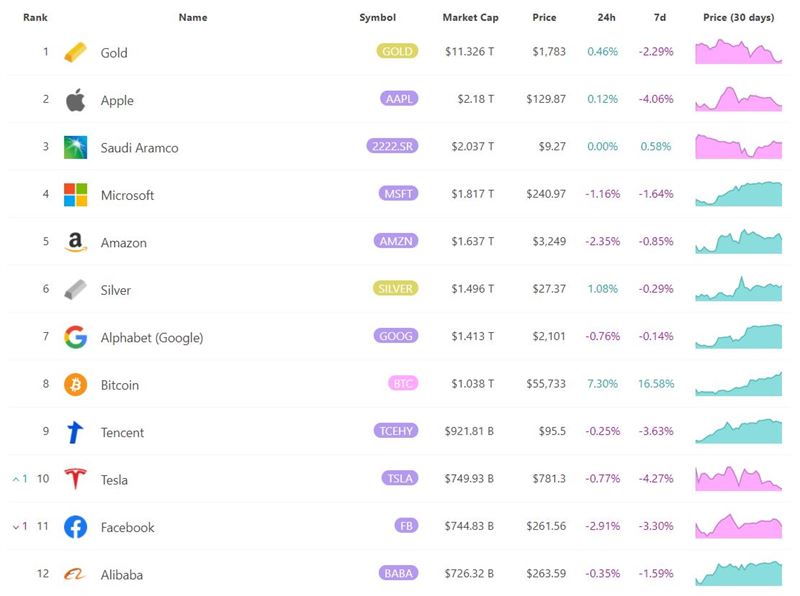View Bitcoin's 30-day price chart
800x596 pixels.
738,384
